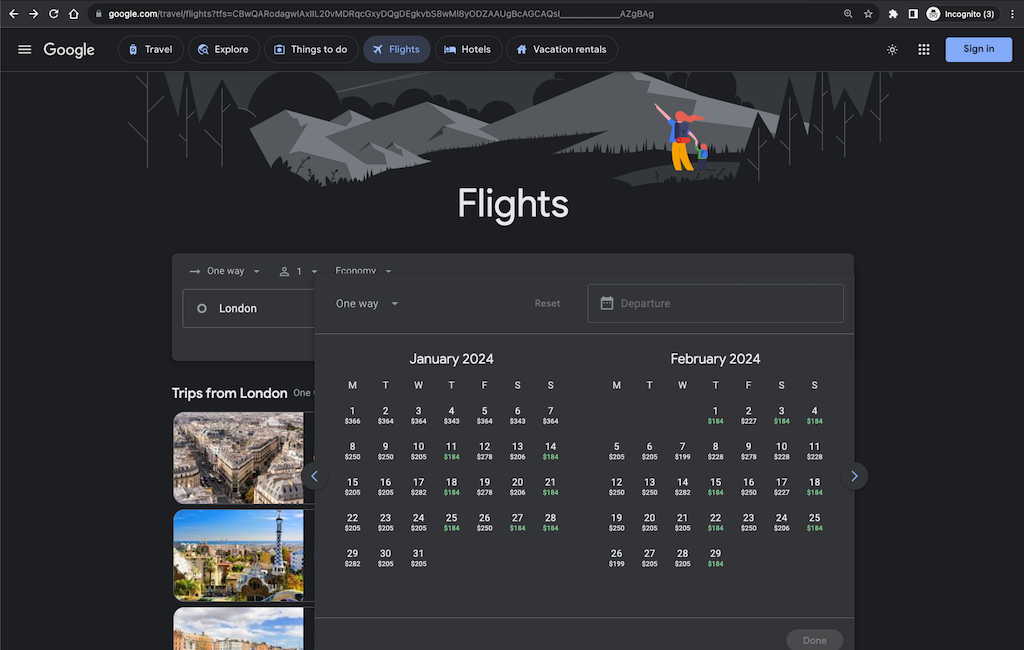Advance to March with the right chevron
This screenshot has width=1024, height=650.
(854, 476)
